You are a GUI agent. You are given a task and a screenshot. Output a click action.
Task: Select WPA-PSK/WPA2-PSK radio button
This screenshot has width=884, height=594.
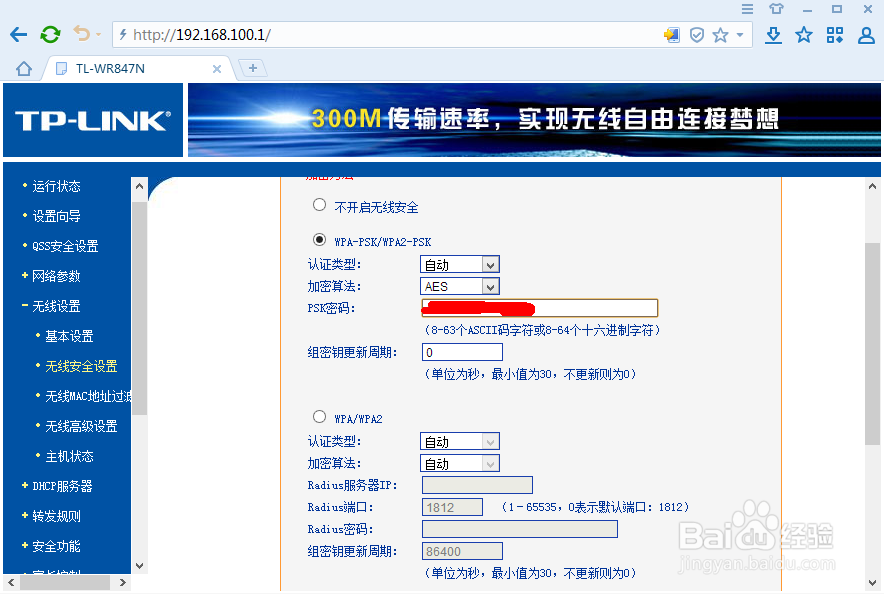(319, 240)
